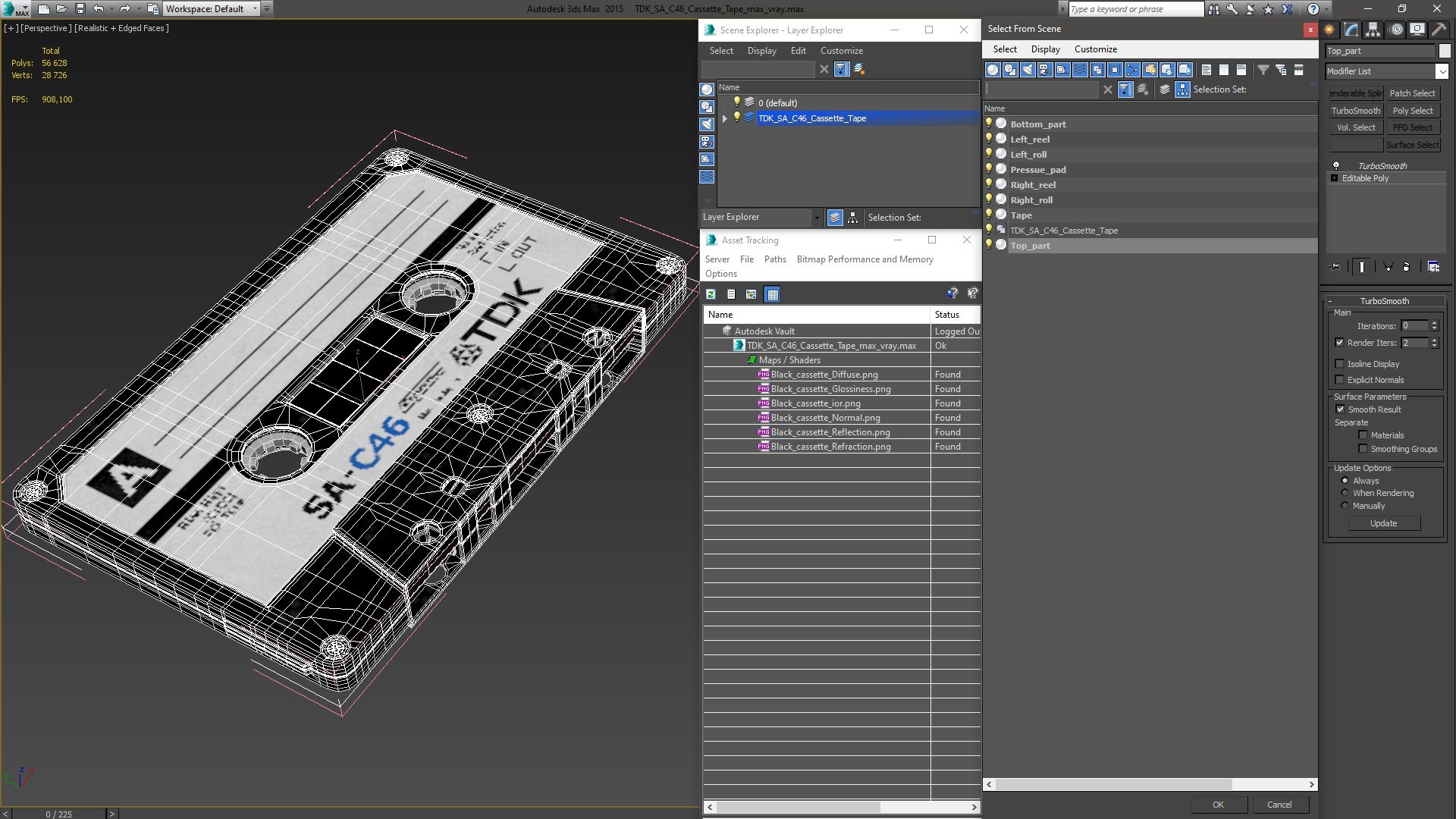Click Add New Layer icon in Scene Explorer

(859, 69)
